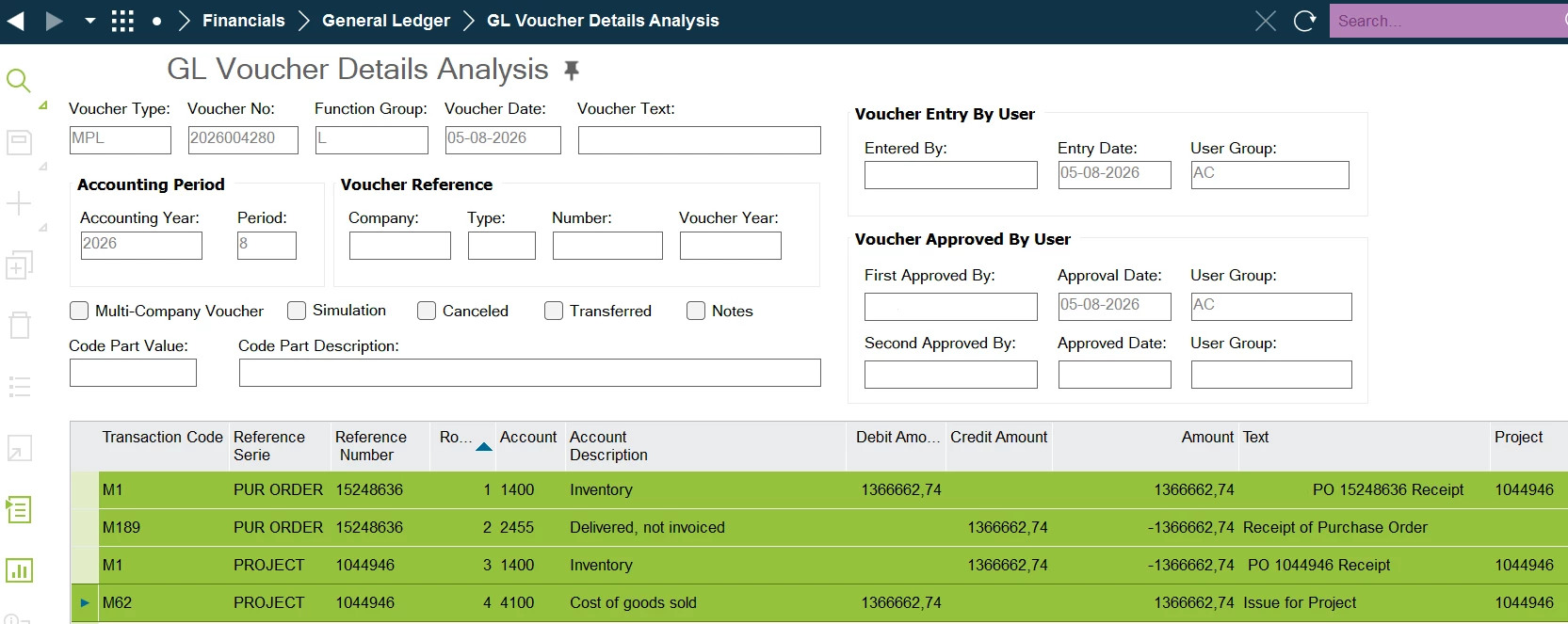Open the apps grid navigator icon
This screenshot has height=624, width=1568.
pyautogui.click(x=122, y=21)
